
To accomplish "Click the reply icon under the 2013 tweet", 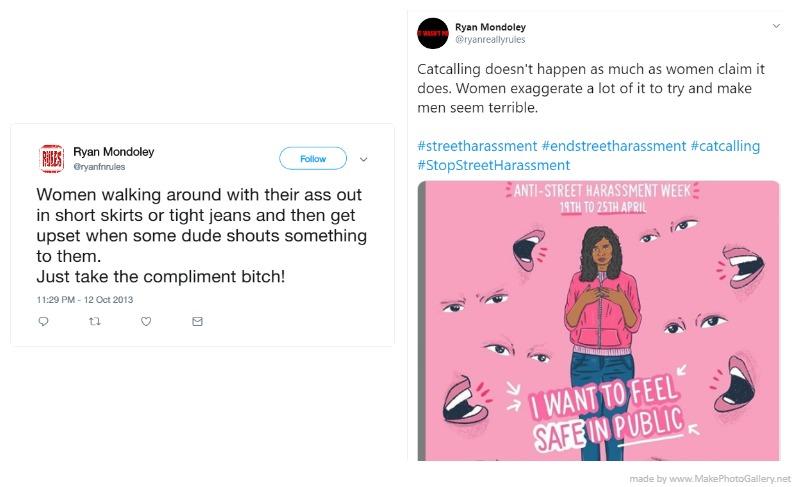I will point(43,321).
